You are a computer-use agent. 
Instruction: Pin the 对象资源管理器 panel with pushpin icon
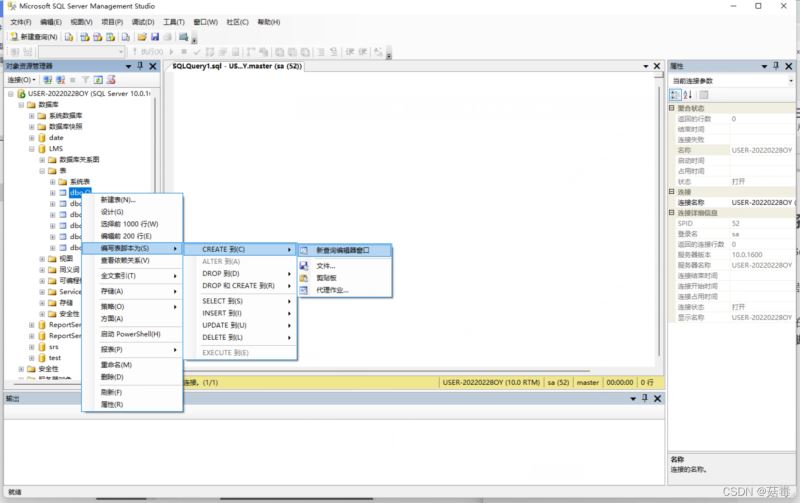pos(140,66)
